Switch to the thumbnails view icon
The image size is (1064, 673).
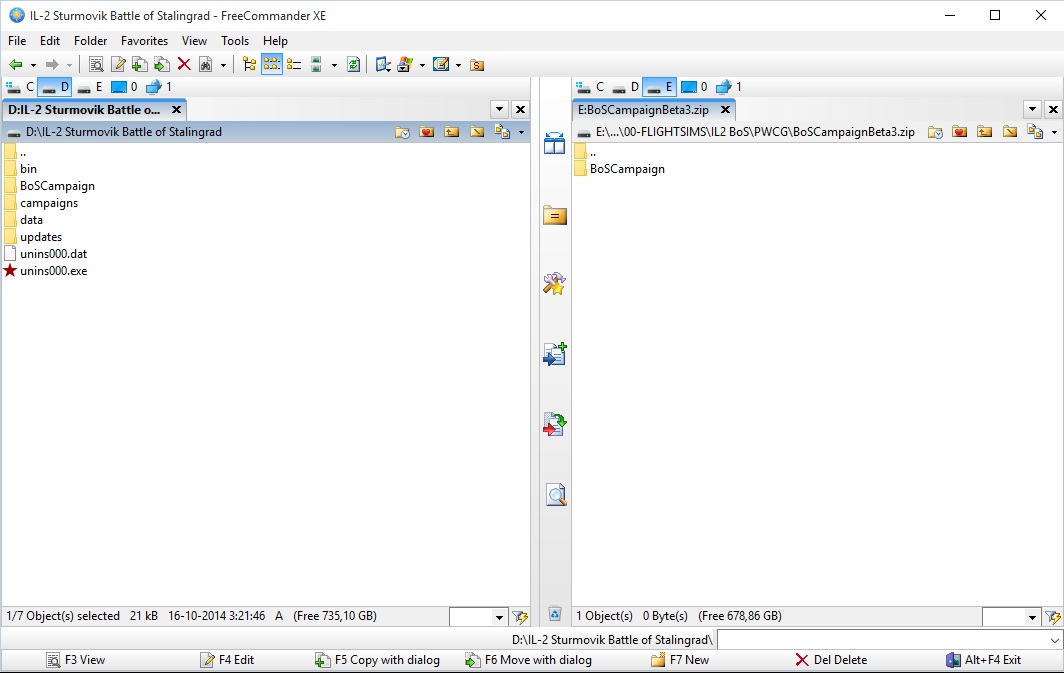[316, 65]
